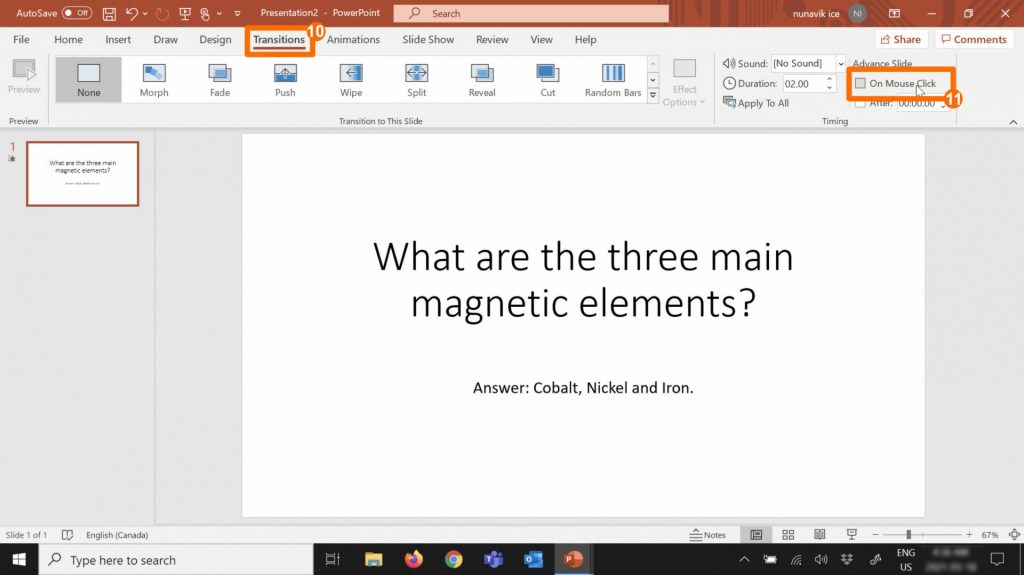Viewport: 1024px width, 575px height.
Task: Toggle the AutoSave switch
Action: tap(77, 14)
